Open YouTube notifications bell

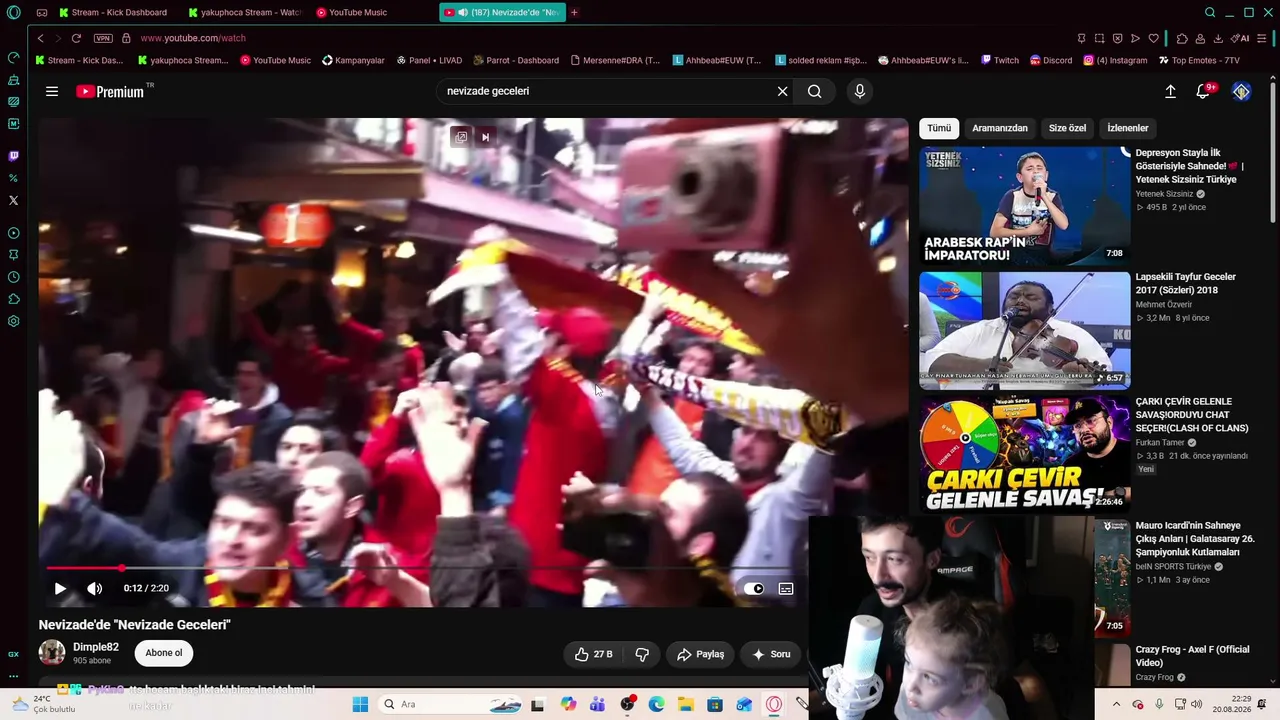pyautogui.click(x=1204, y=91)
